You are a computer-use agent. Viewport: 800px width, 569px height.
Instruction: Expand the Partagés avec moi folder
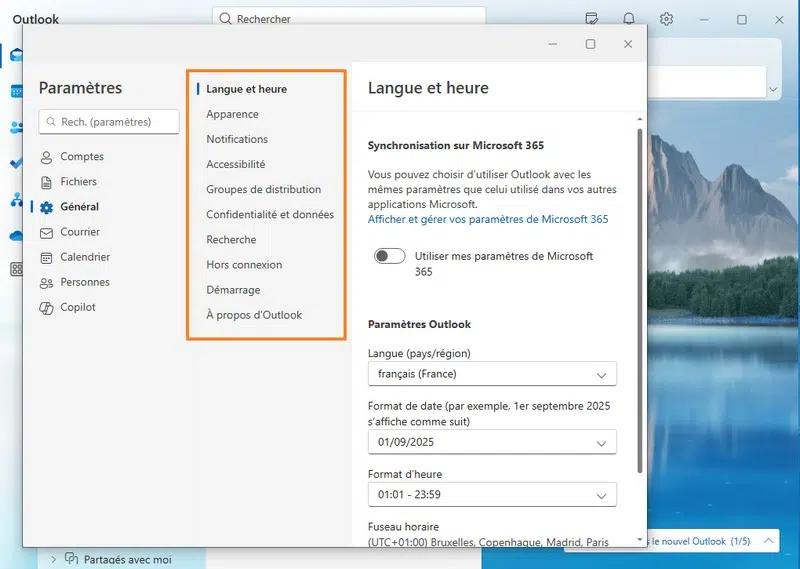[53, 559]
